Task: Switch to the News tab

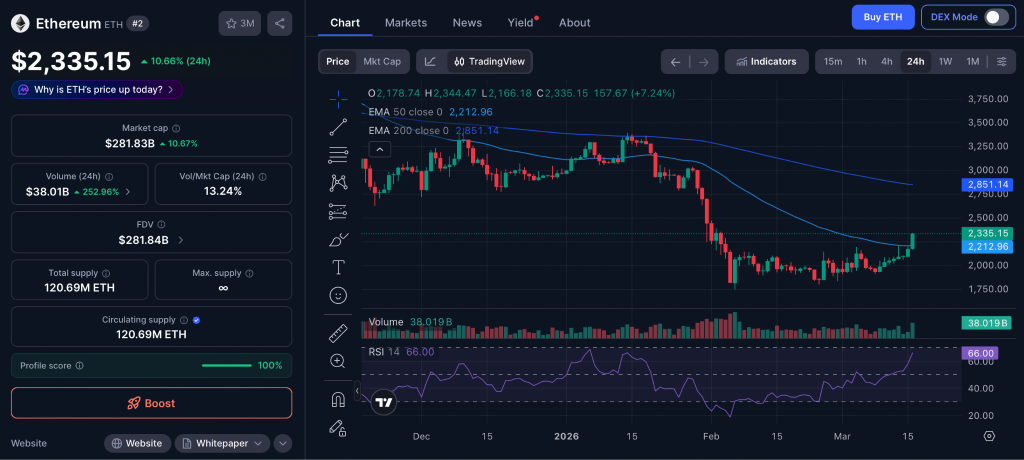Action: pos(466,22)
